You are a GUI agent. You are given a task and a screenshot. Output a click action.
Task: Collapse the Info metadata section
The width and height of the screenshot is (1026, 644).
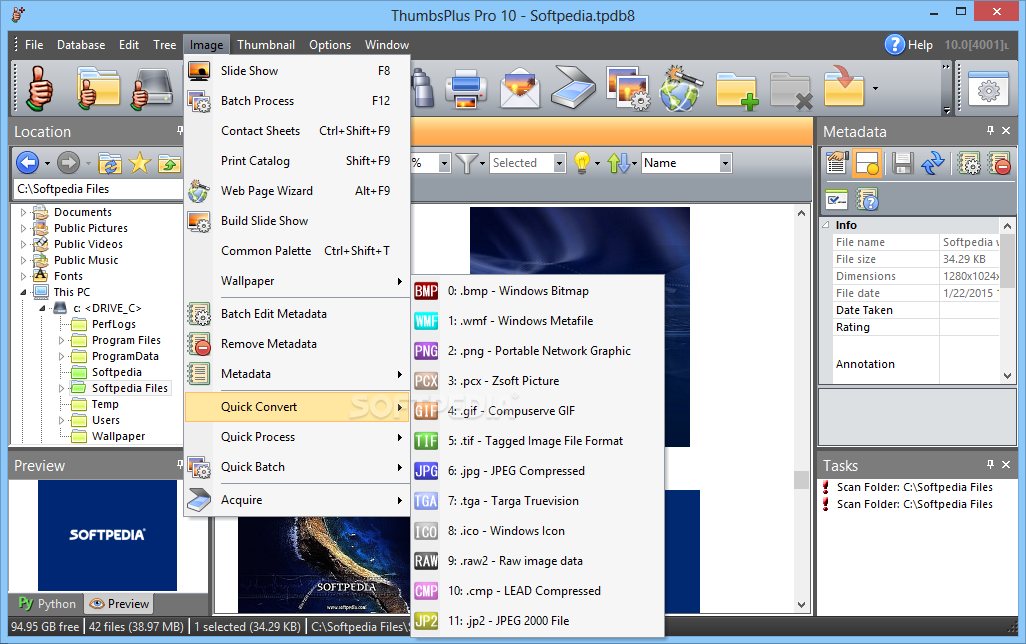click(826, 224)
